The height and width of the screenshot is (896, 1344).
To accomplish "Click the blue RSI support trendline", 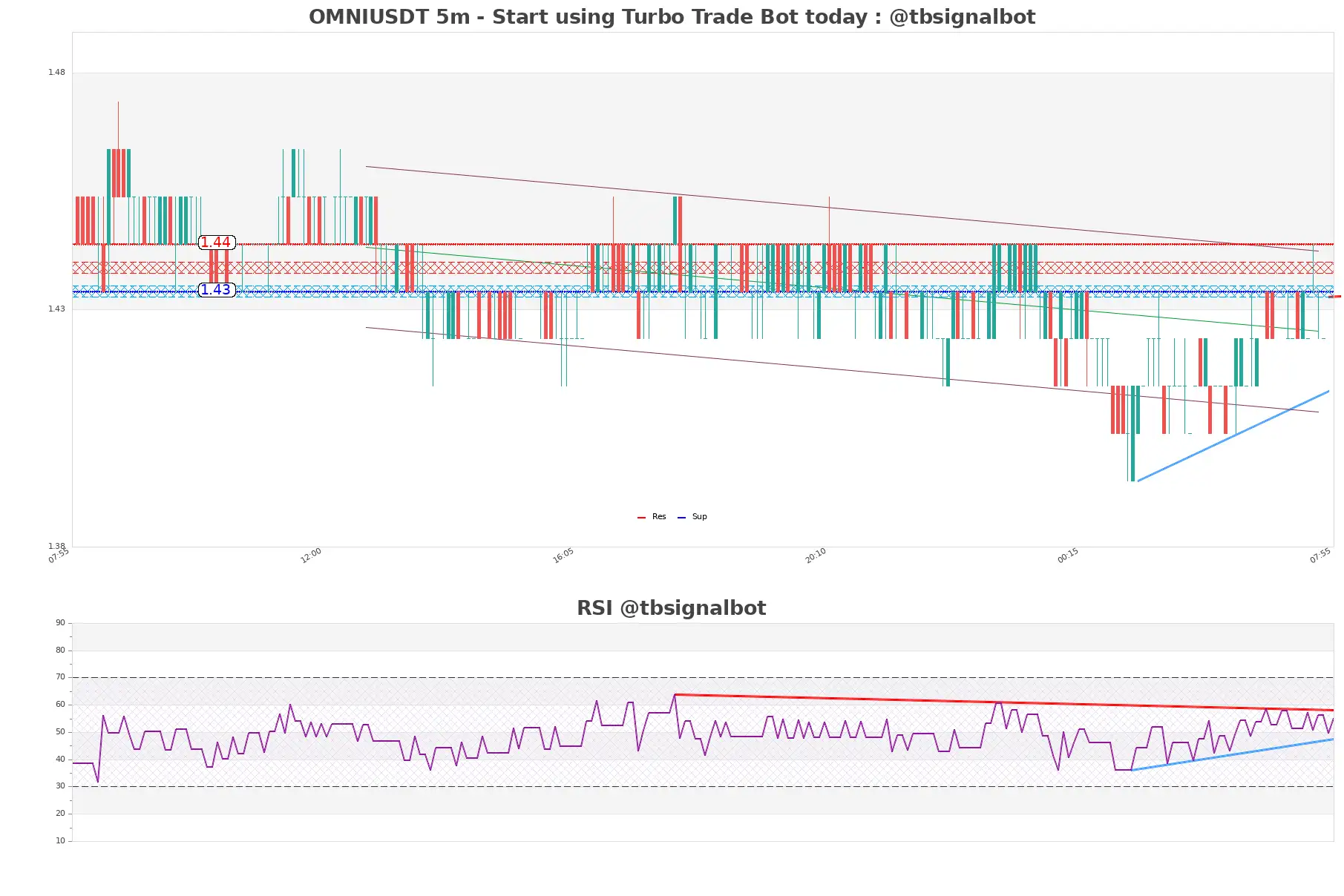I will point(1233,754).
